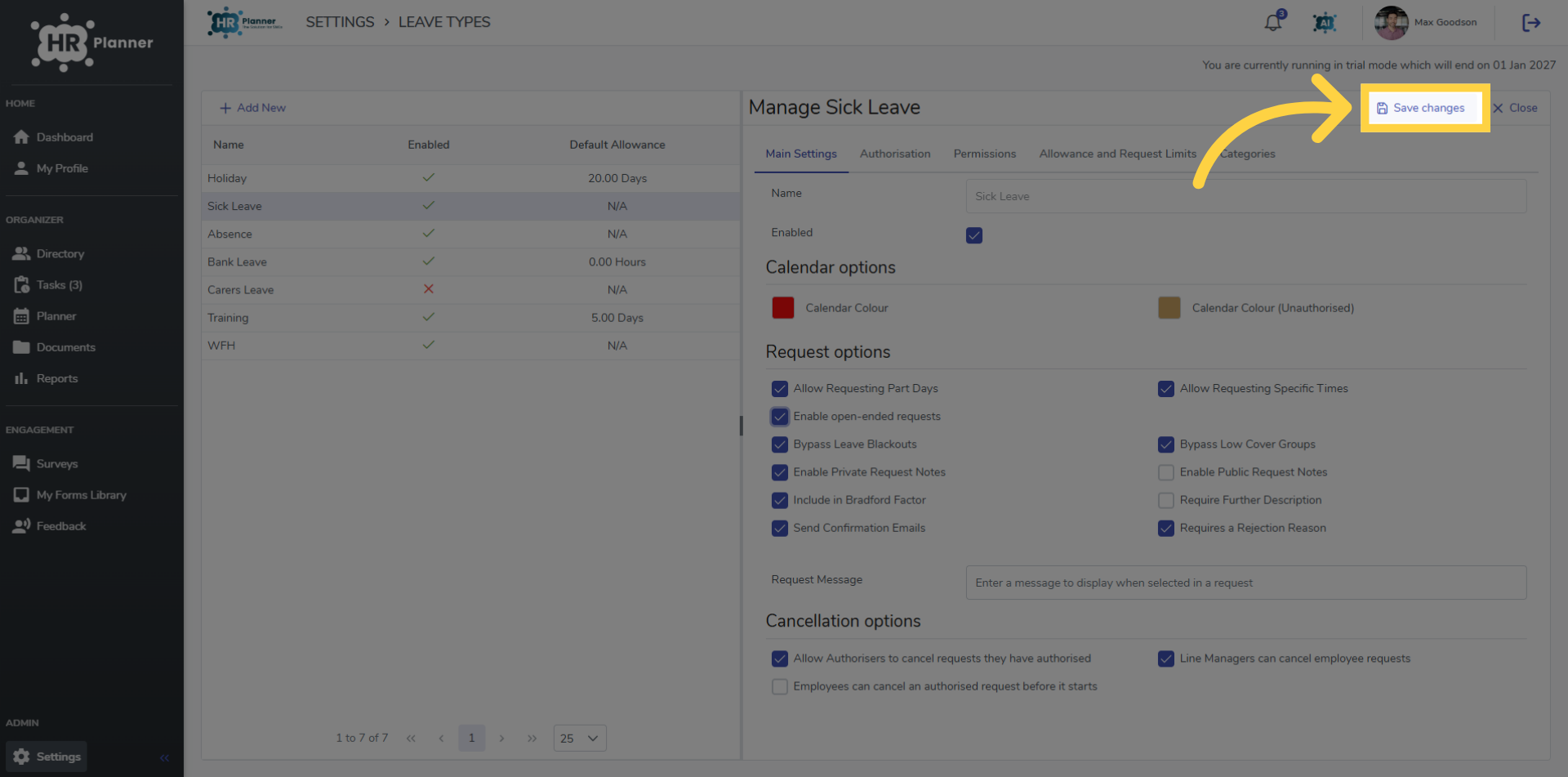Toggle Enable open-ended requests
This screenshot has width=1568, height=777.
(x=780, y=417)
